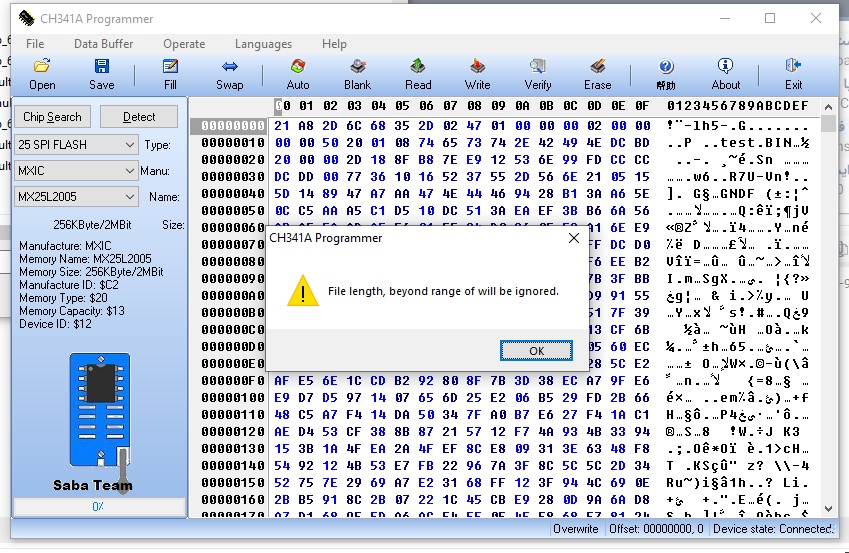Erase the chip with Erase icon
The image size is (849, 553).
click(597, 75)
